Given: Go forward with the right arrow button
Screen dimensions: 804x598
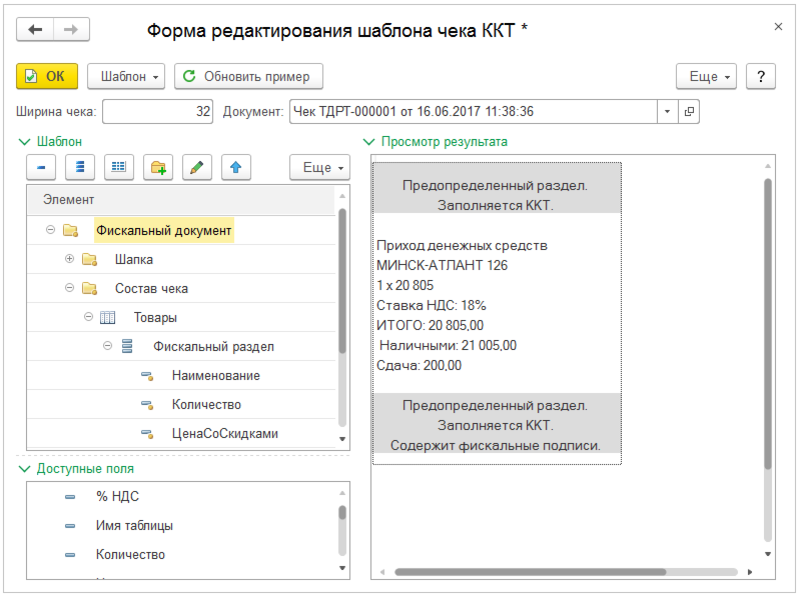Looking at the screenshot, I should point(71,30).
